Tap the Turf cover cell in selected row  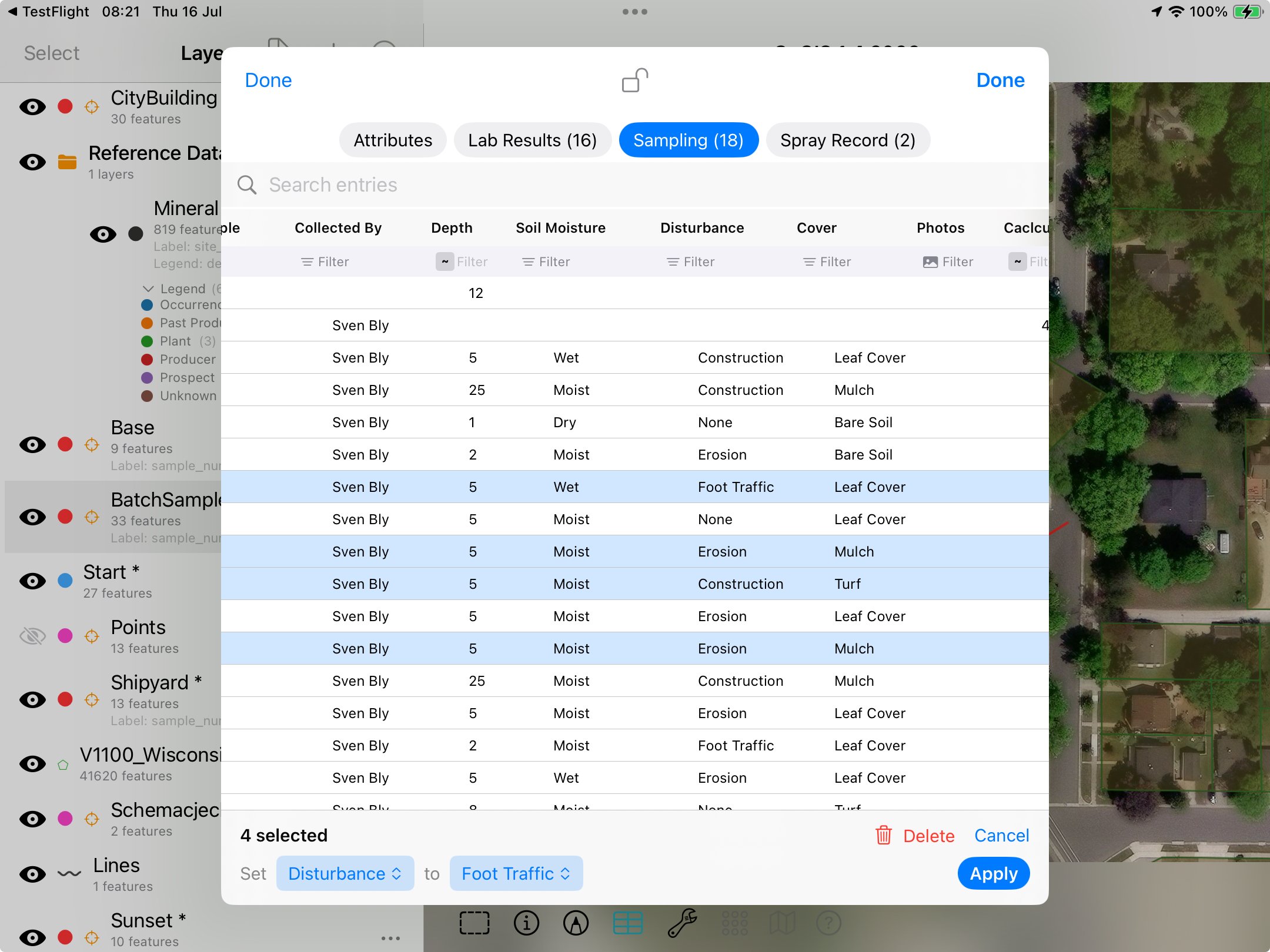[x=847, y=584]
